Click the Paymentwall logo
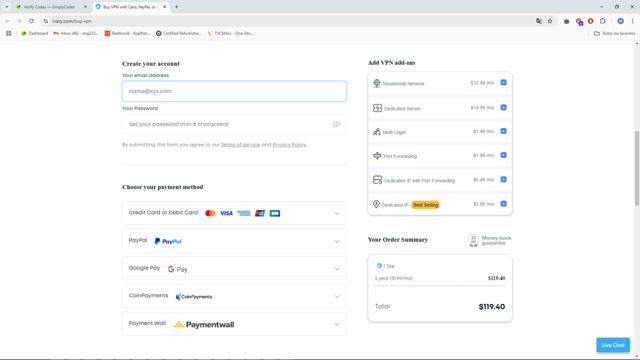The height and width of the screenshot is (360, 640). tap(204, 324)
